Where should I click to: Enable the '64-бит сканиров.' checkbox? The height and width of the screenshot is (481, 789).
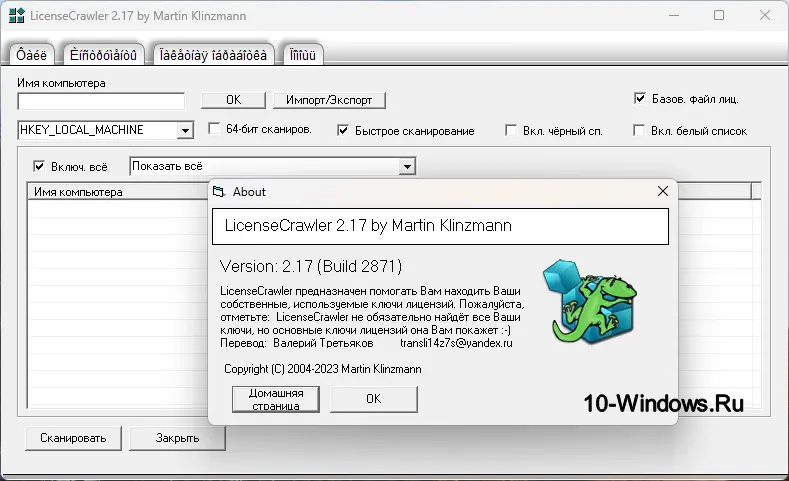214,129
